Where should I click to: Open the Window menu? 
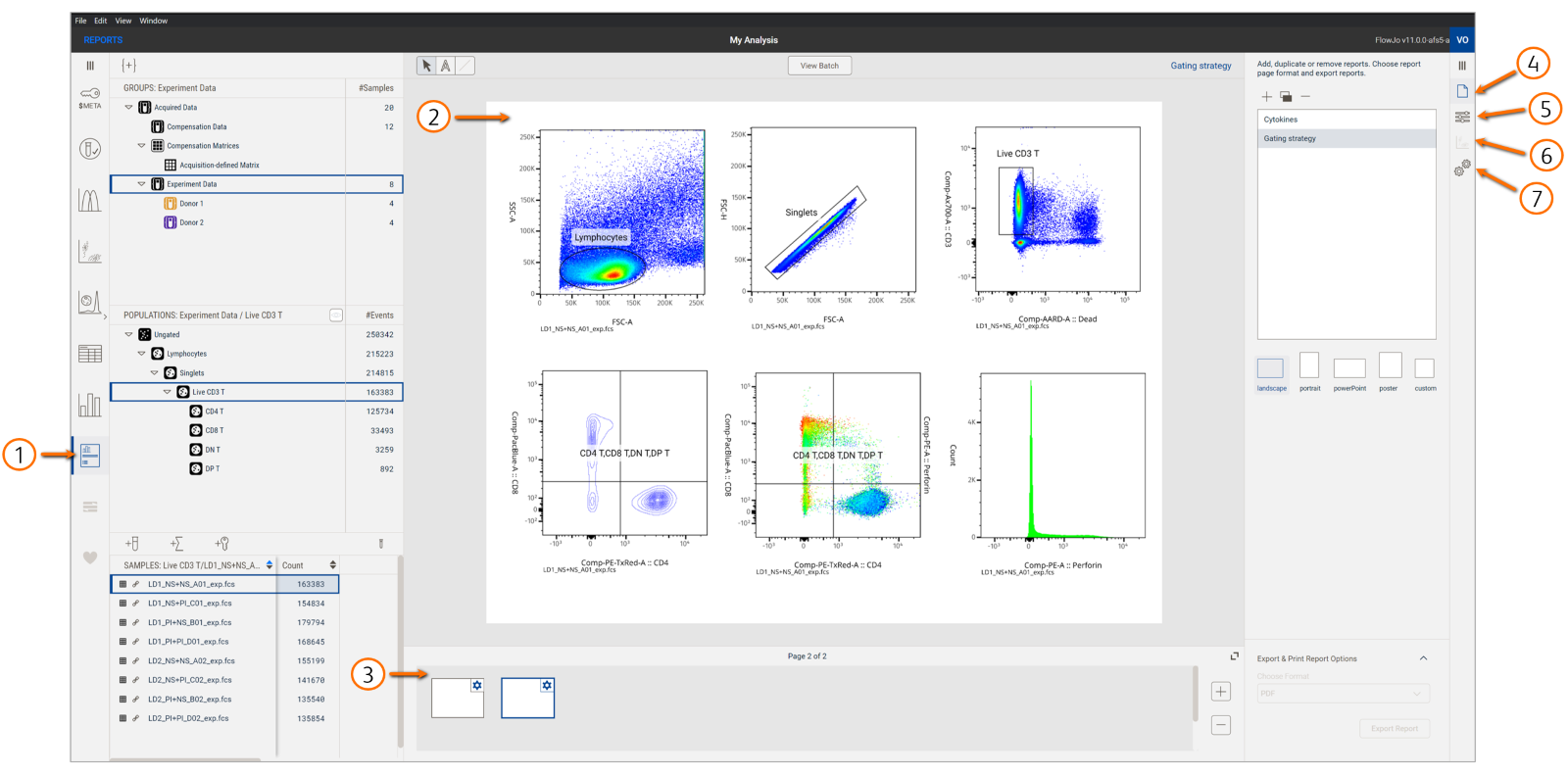(153, 21)
